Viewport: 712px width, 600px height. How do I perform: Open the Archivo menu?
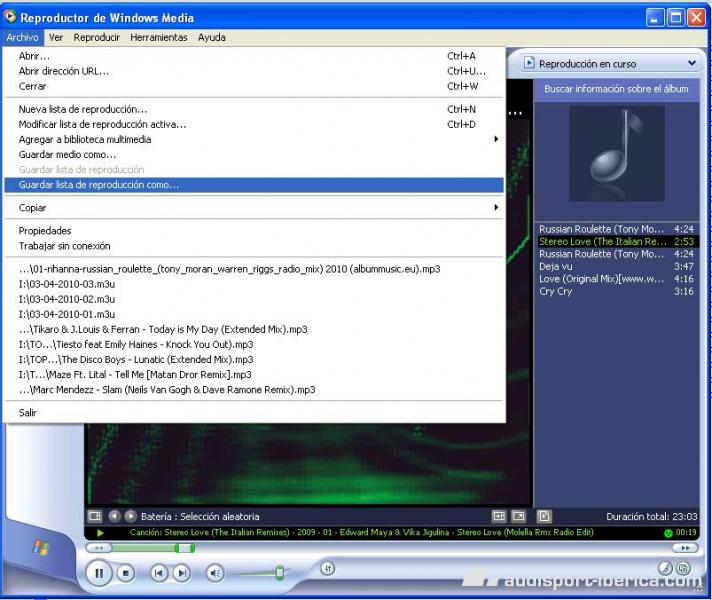click(x=22, y=38)
